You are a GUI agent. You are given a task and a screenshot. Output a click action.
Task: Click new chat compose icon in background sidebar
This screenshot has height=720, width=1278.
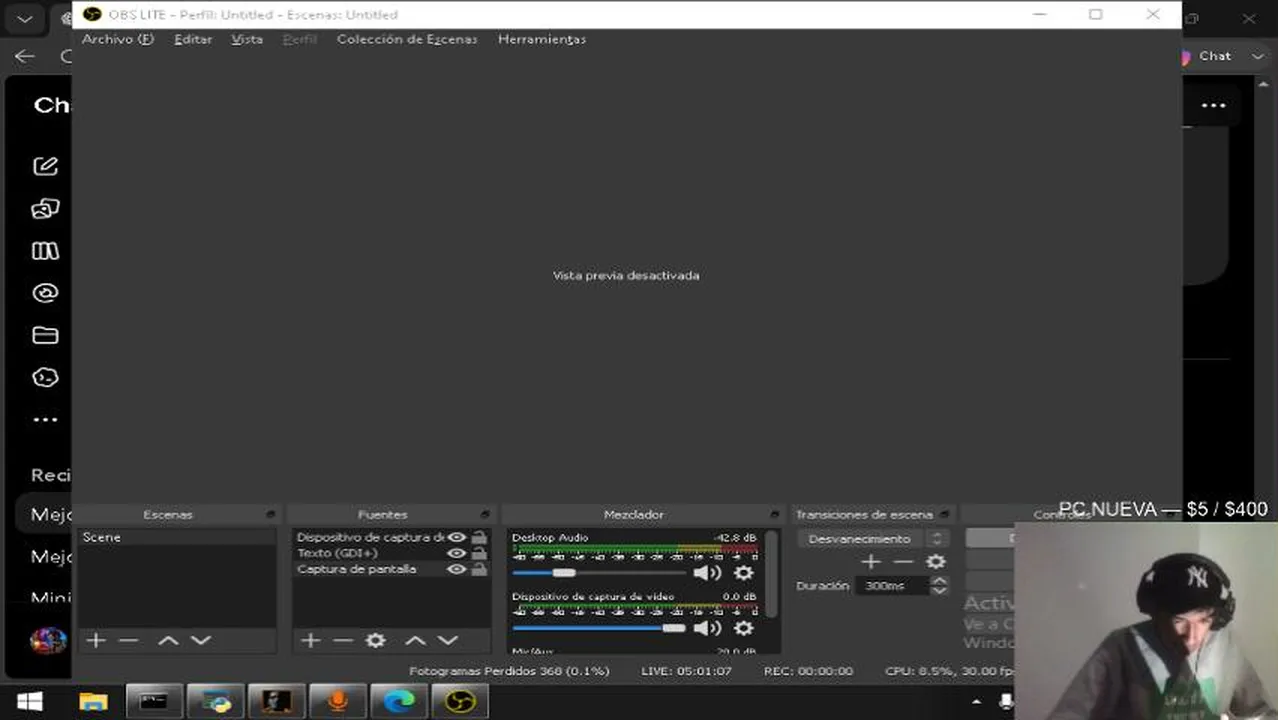coord(45,166)
